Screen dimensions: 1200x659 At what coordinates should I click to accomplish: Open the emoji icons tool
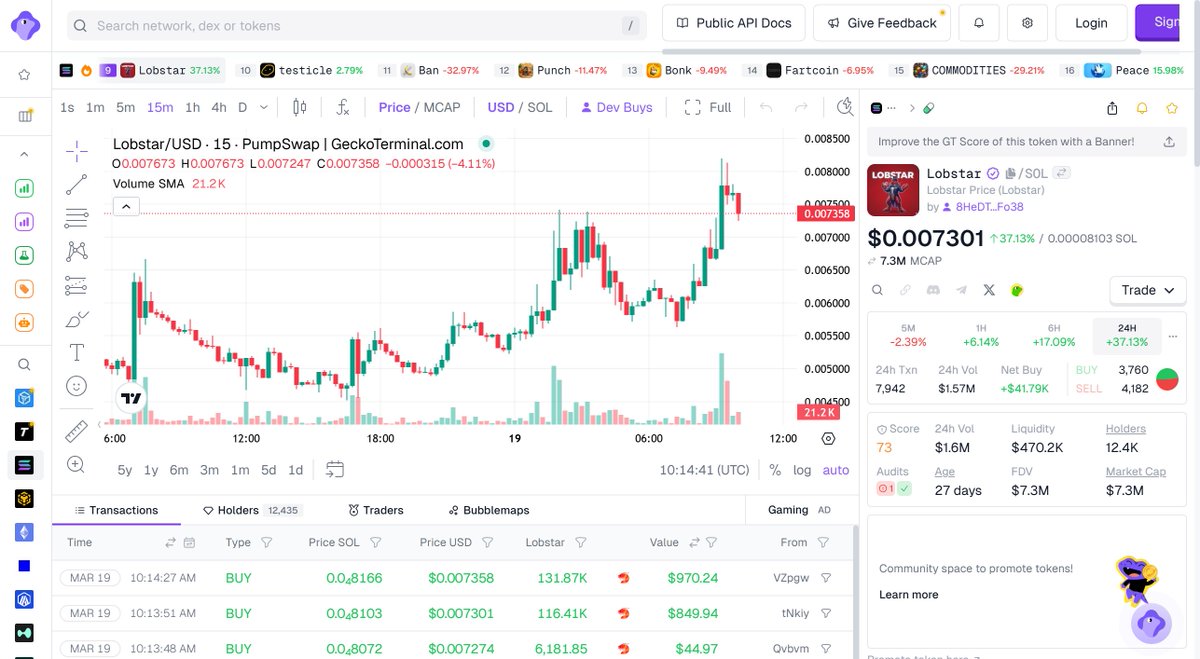[76, 385]
